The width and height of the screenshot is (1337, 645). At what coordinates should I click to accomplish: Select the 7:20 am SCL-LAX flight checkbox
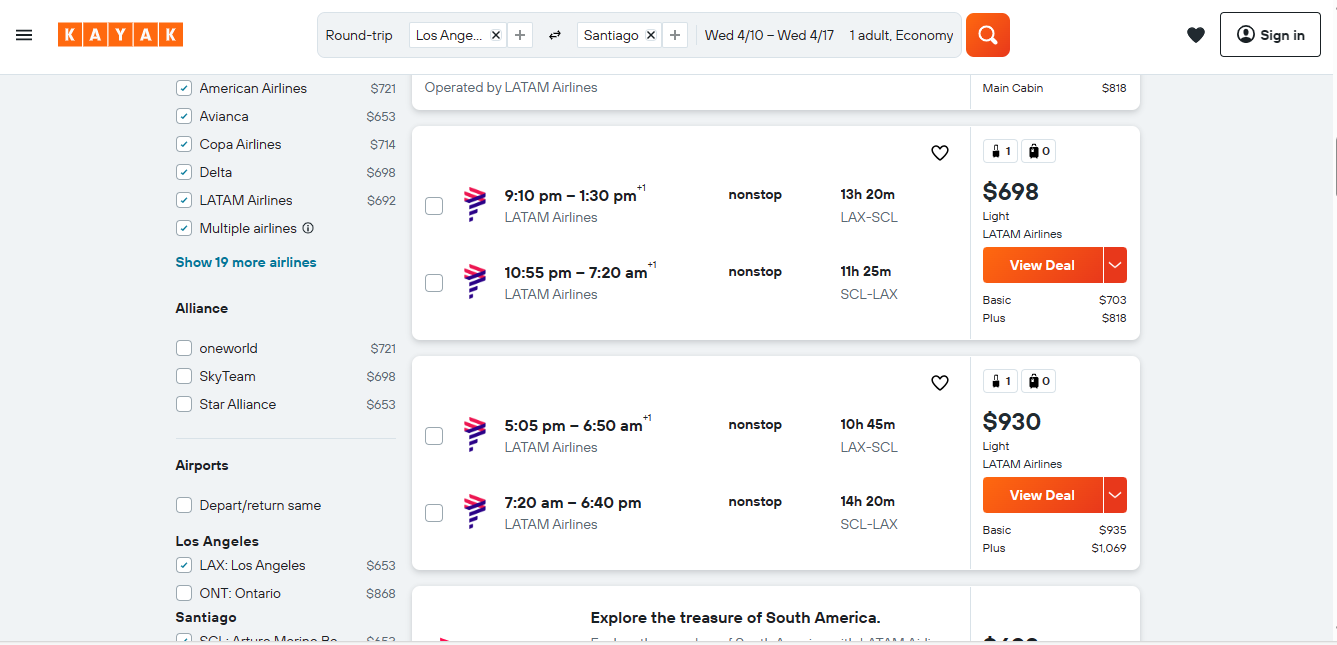(434, 513)
